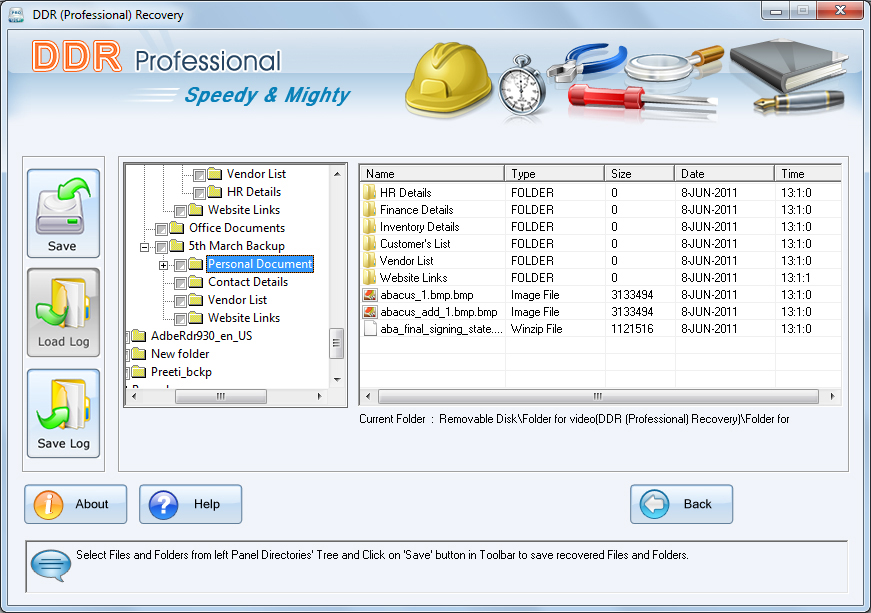Click the 5th March Backup folder icon
Viewport: 871px width, 613px height.
177,245
